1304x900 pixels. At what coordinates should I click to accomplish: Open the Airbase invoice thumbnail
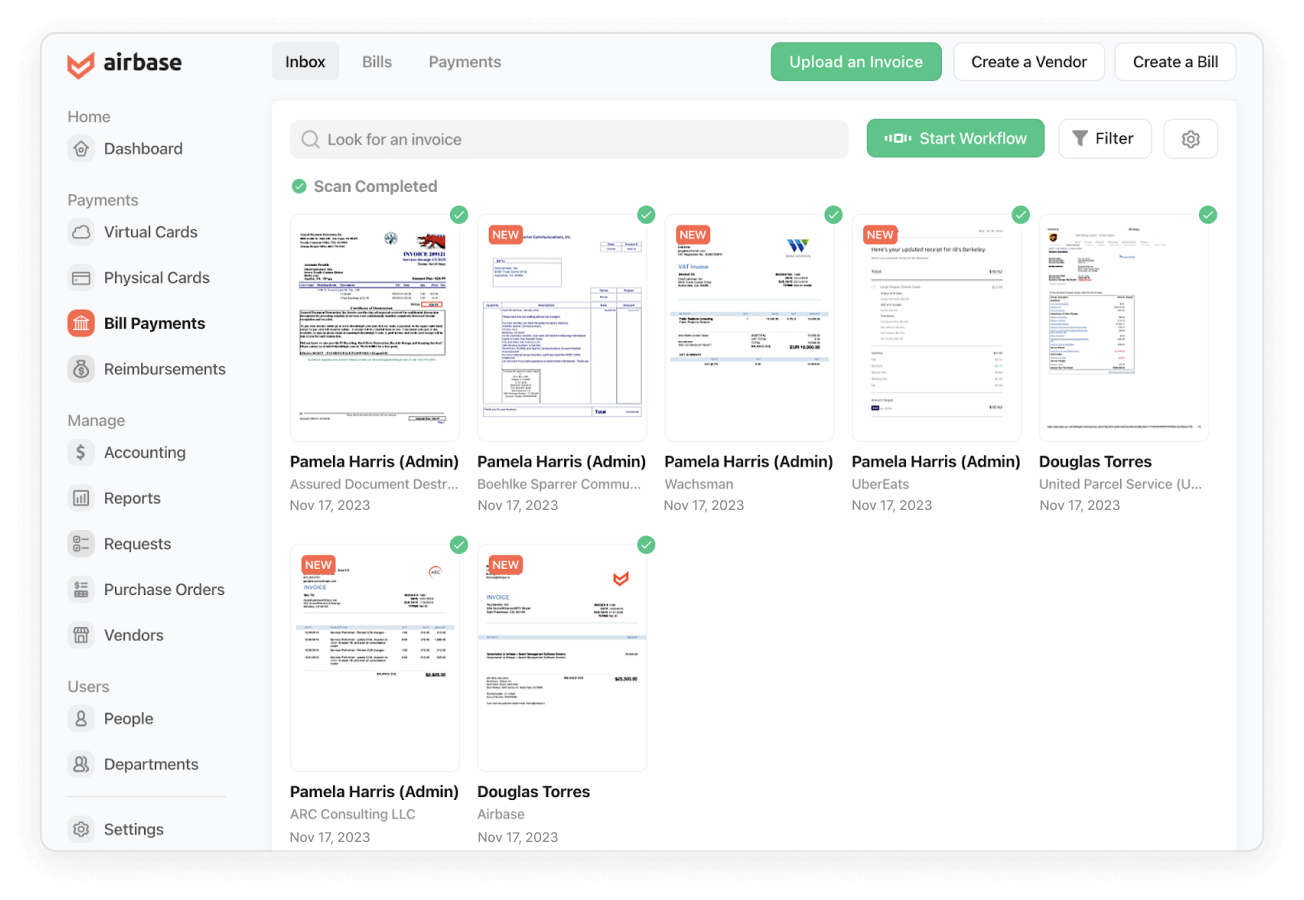(562, 657)
